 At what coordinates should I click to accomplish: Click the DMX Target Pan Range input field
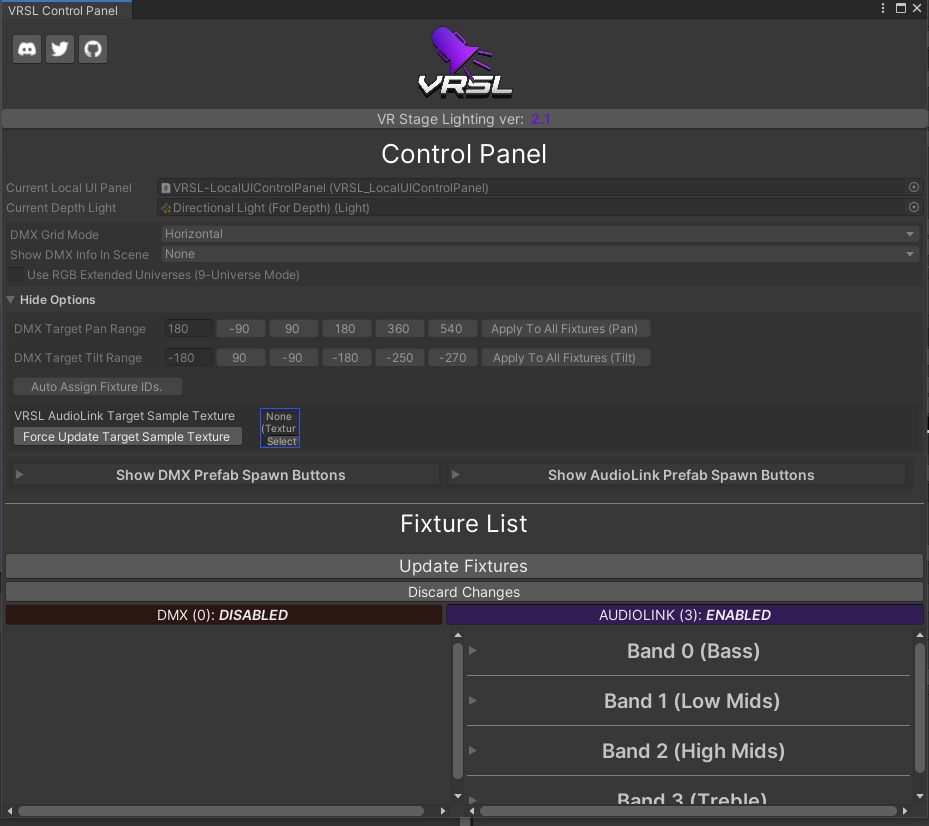[188, 329]
